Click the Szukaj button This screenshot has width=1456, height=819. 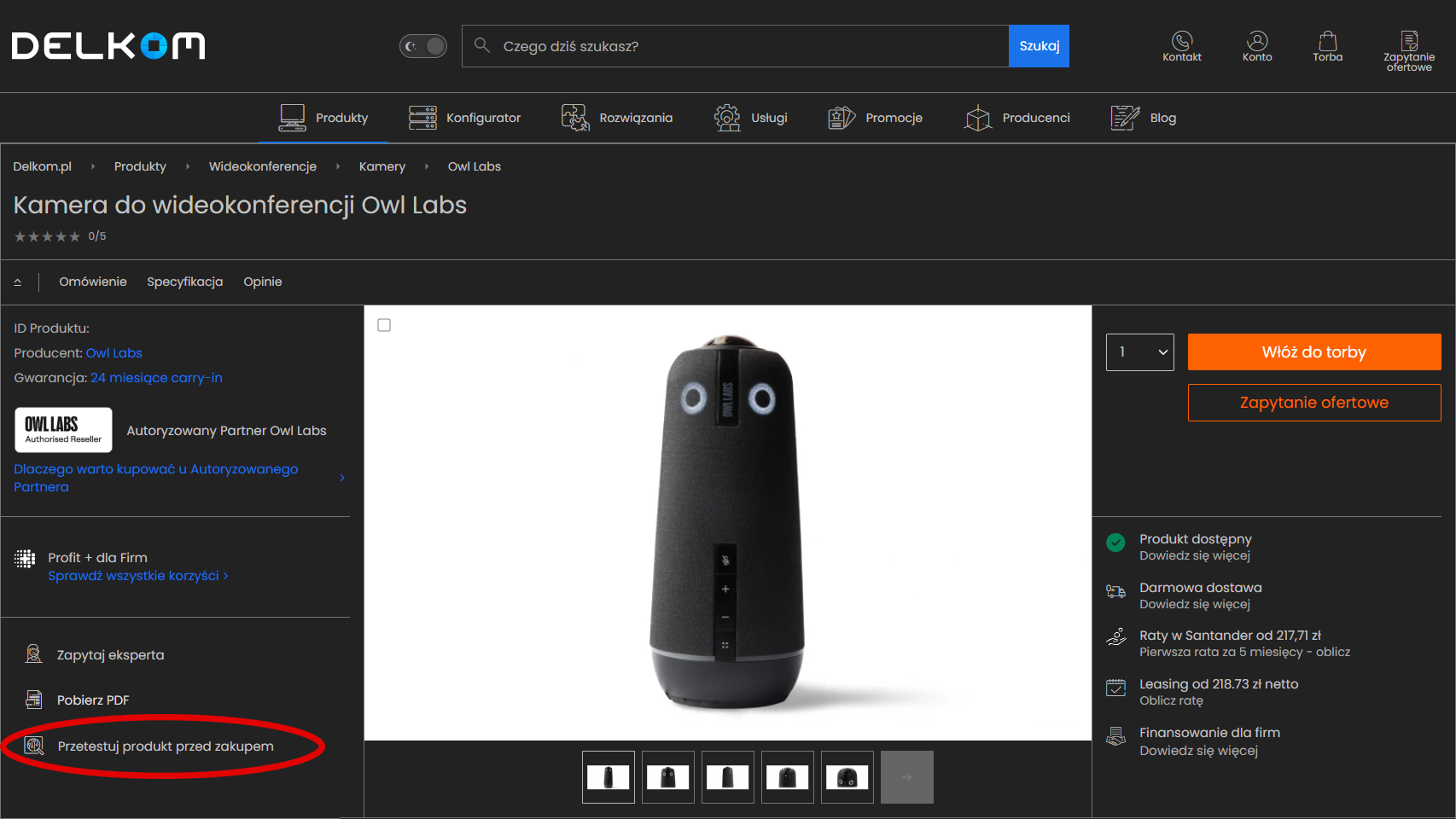click(1039, 46)
